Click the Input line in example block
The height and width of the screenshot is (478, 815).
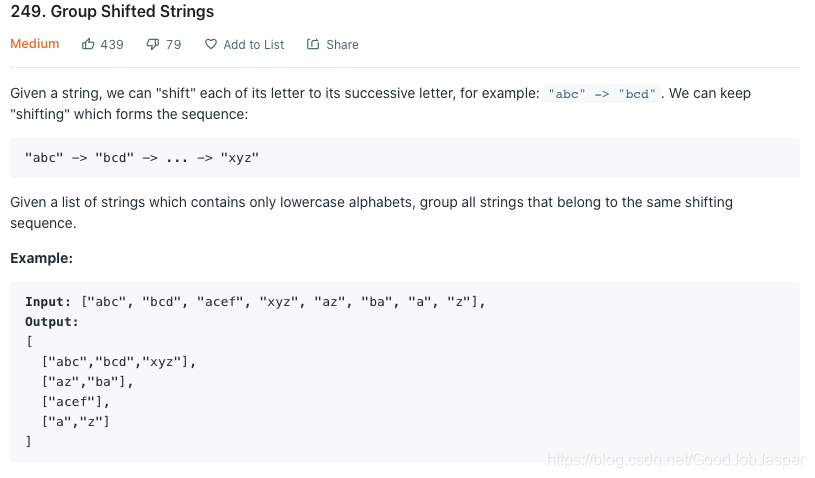[255, 302]
